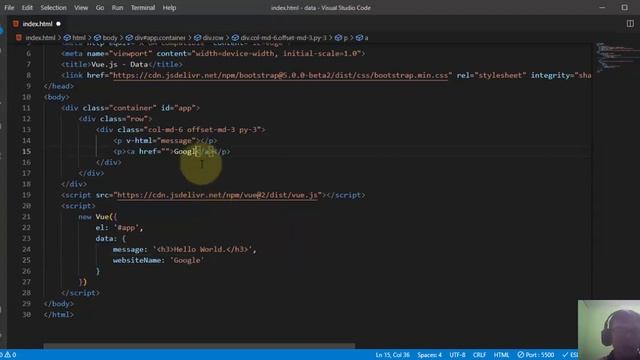Click line number 15 in gutter
The width and height of the screenshot is (640, 360).
26,151
